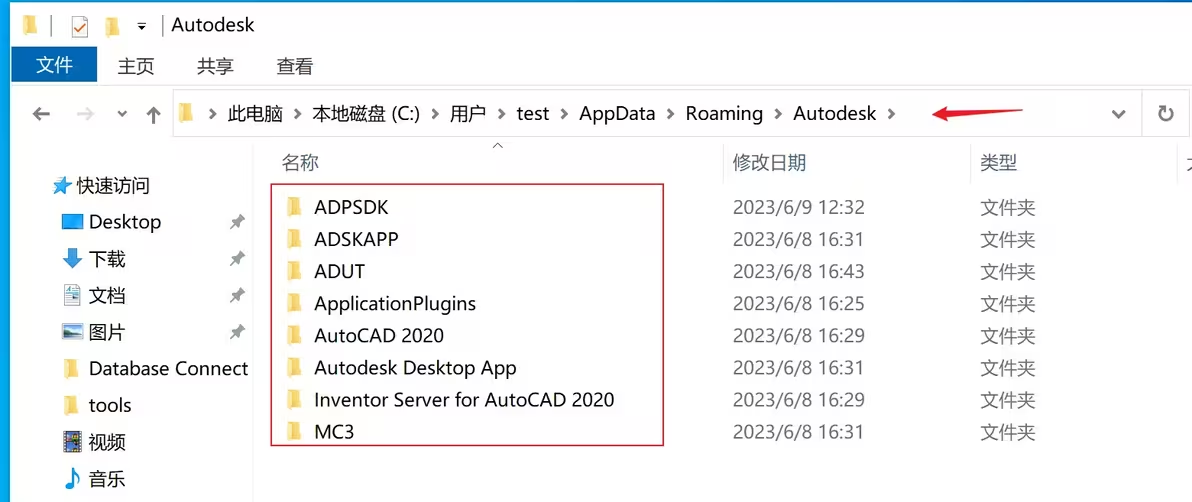This screenshot has height=502, width=1192.
Task: Sort by the 名称 column header
Action: pos(300,162)
